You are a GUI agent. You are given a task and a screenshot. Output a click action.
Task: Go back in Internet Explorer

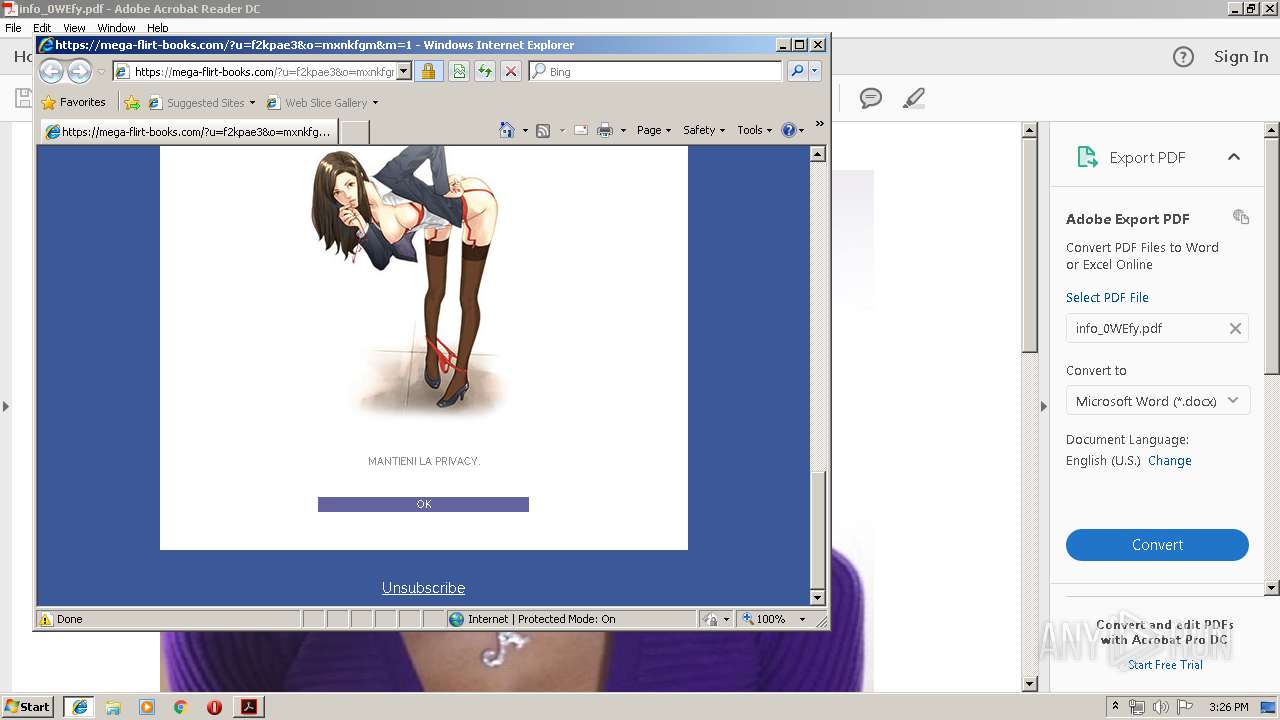coord(51,71)
